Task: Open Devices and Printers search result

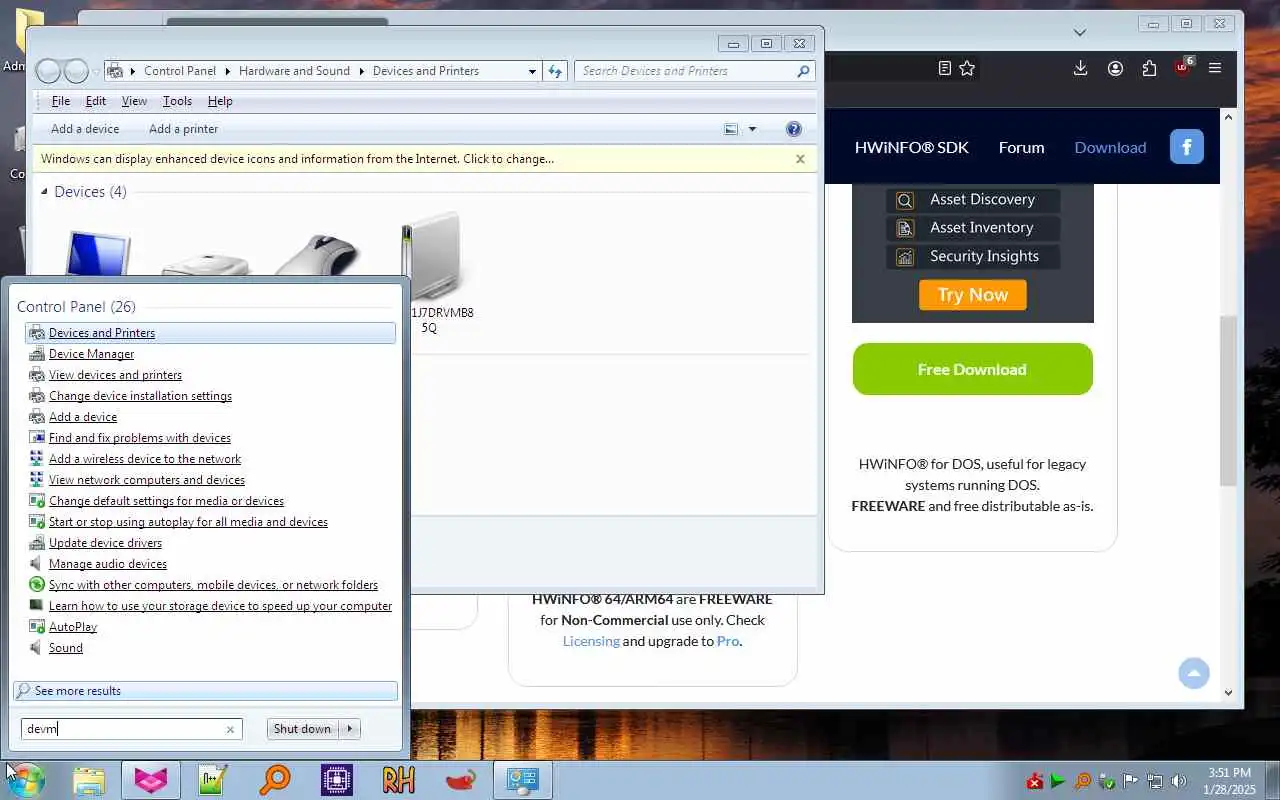Action: (x=210, y=333)
